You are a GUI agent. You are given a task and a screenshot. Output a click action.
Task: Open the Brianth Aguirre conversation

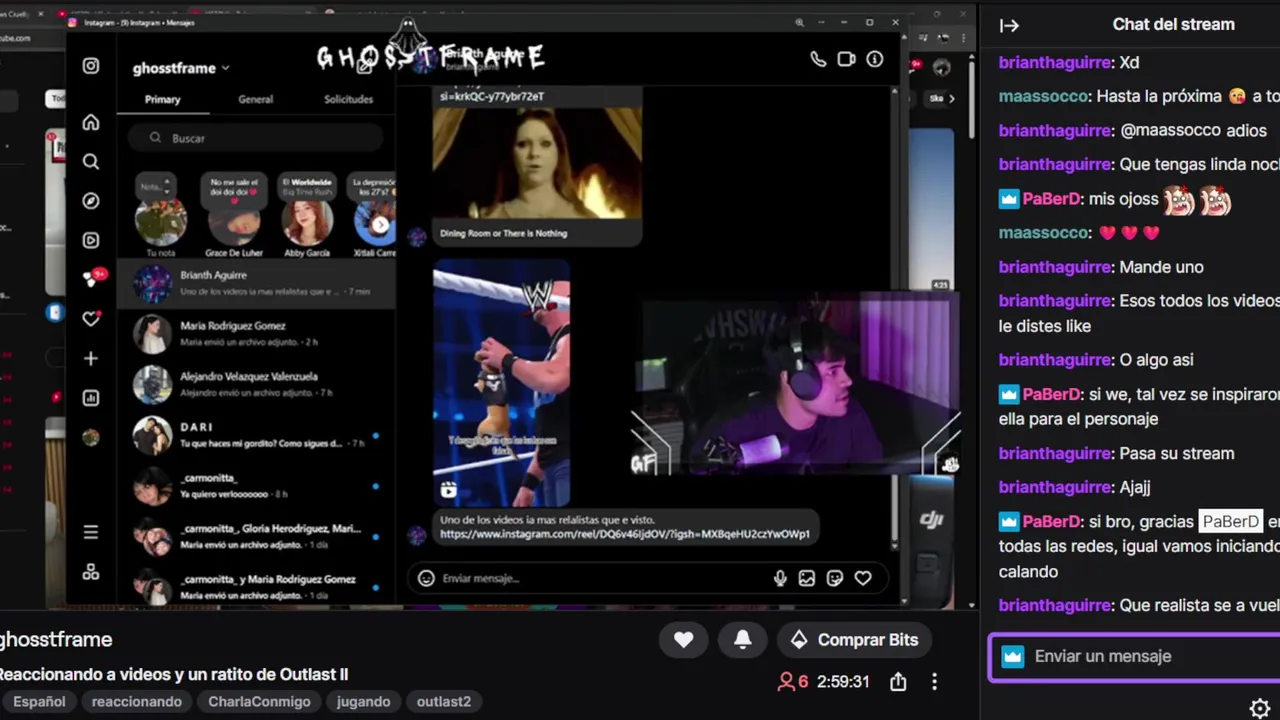256,284
